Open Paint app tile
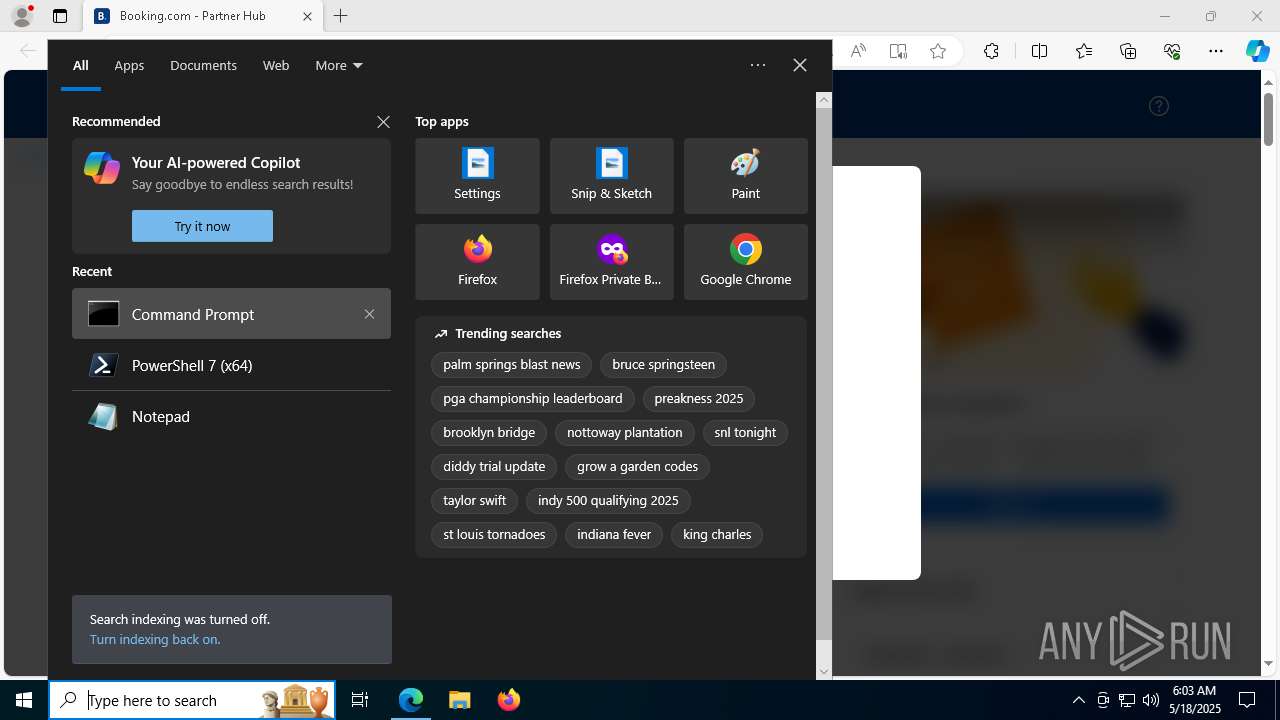The width and height of the screenshot is (1280, 720). coord(745,176)
